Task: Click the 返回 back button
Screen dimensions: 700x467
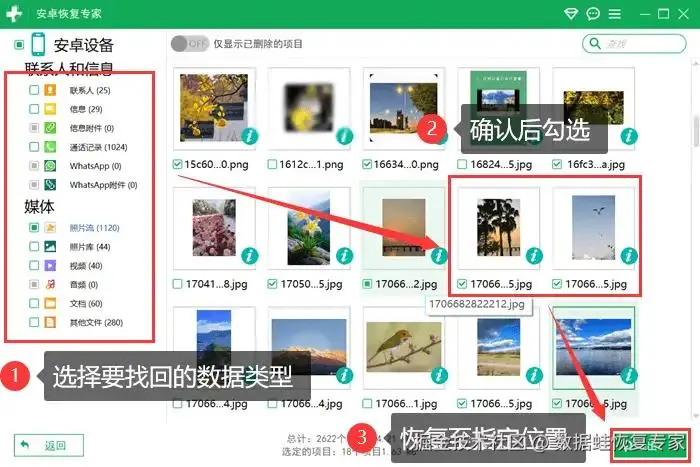Action: (49, 445)
